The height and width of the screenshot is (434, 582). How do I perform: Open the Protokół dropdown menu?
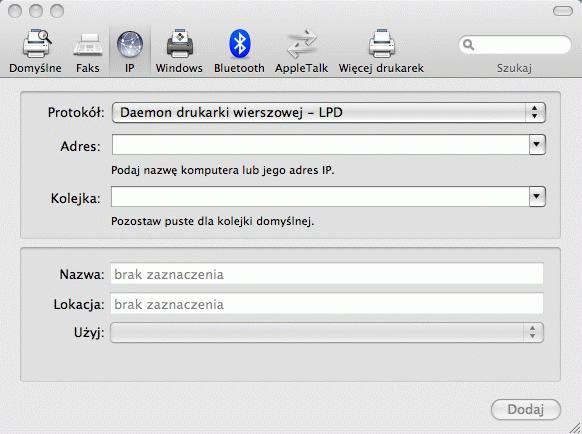tap(329, 112)
